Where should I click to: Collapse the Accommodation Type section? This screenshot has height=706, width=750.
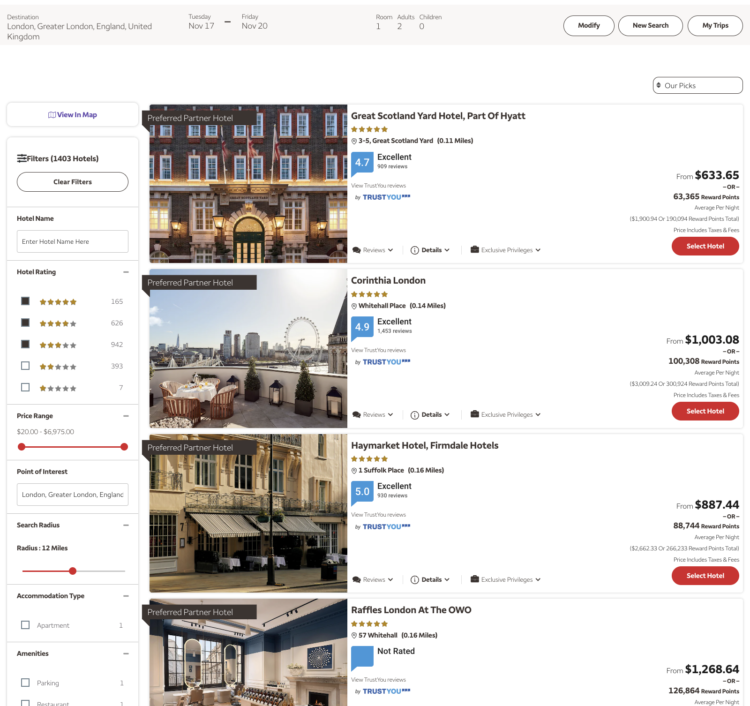(x=126, y=596)
